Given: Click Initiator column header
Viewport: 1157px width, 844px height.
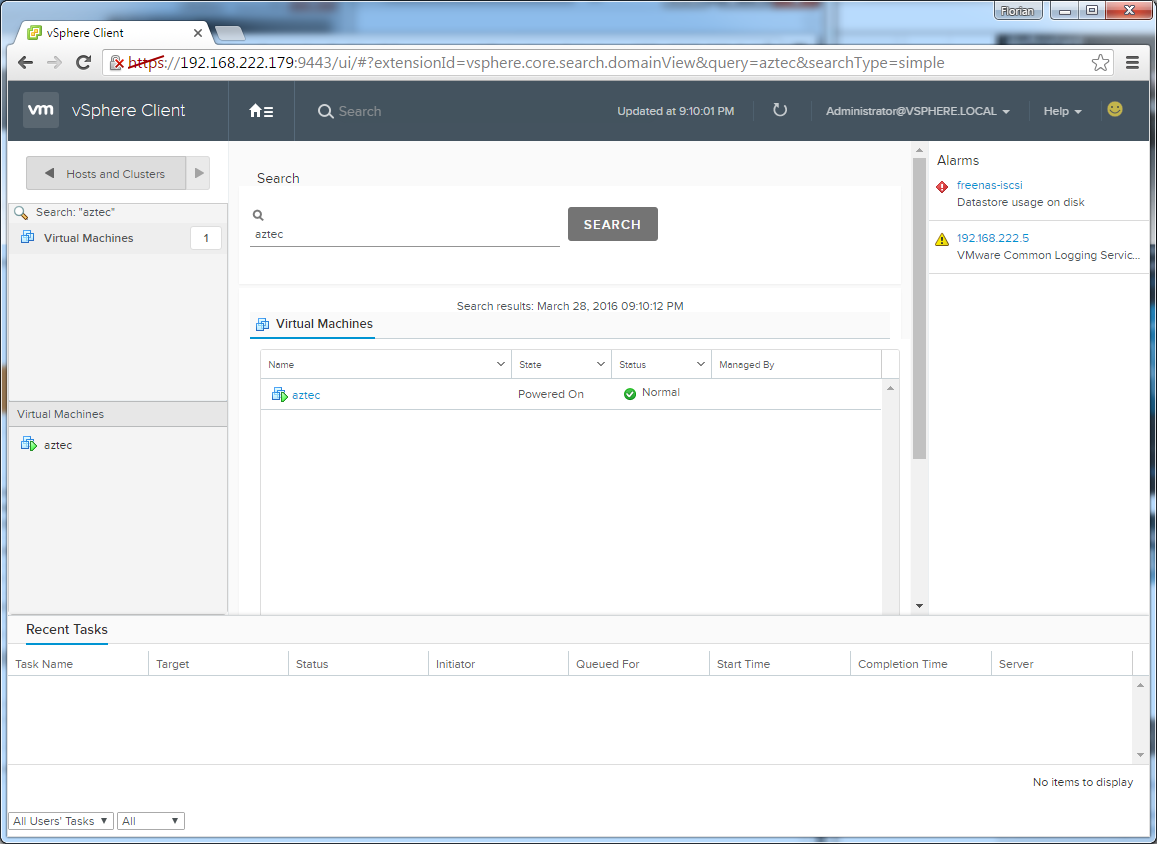Looking at the screenshot, I should coord(498,664).
